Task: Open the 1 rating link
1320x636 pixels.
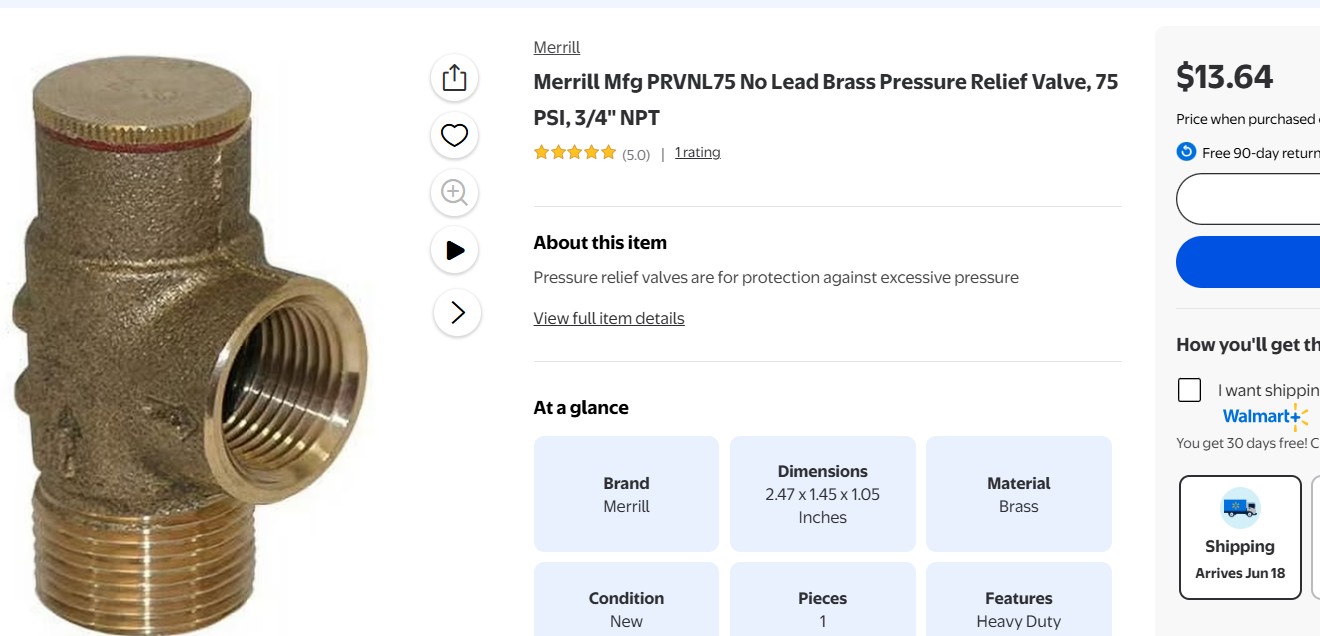Action: [697, 153]
